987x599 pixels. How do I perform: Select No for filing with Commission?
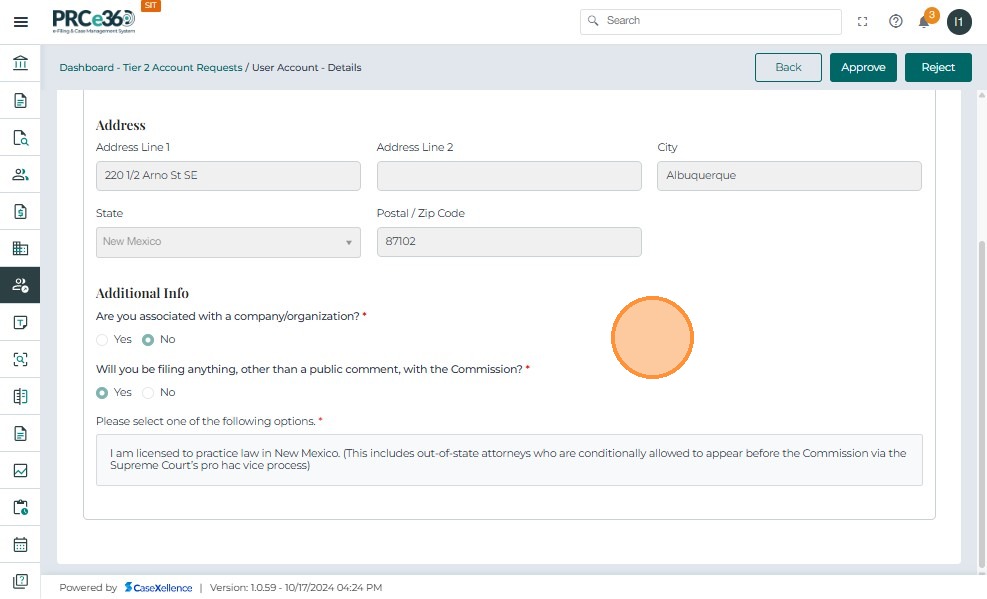[148, 393]
